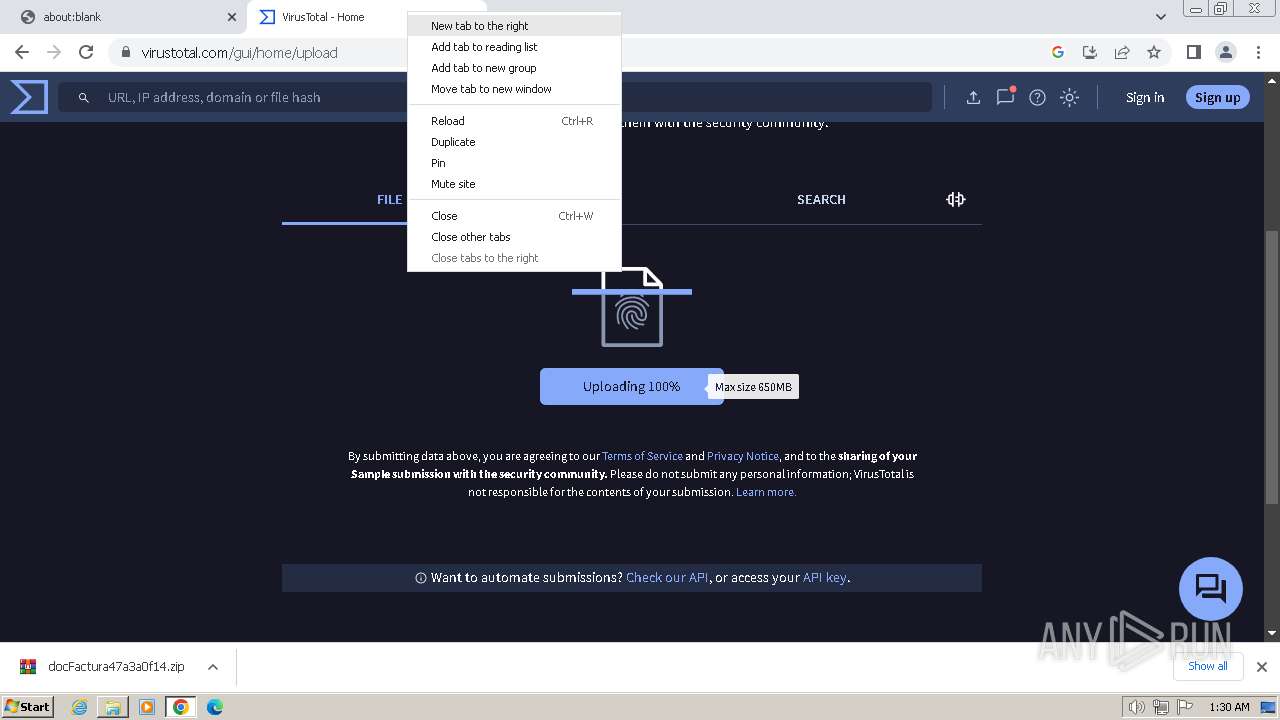Toggle the light/dark theme sun icon

pyautogui.click(x=1069, y=97)
